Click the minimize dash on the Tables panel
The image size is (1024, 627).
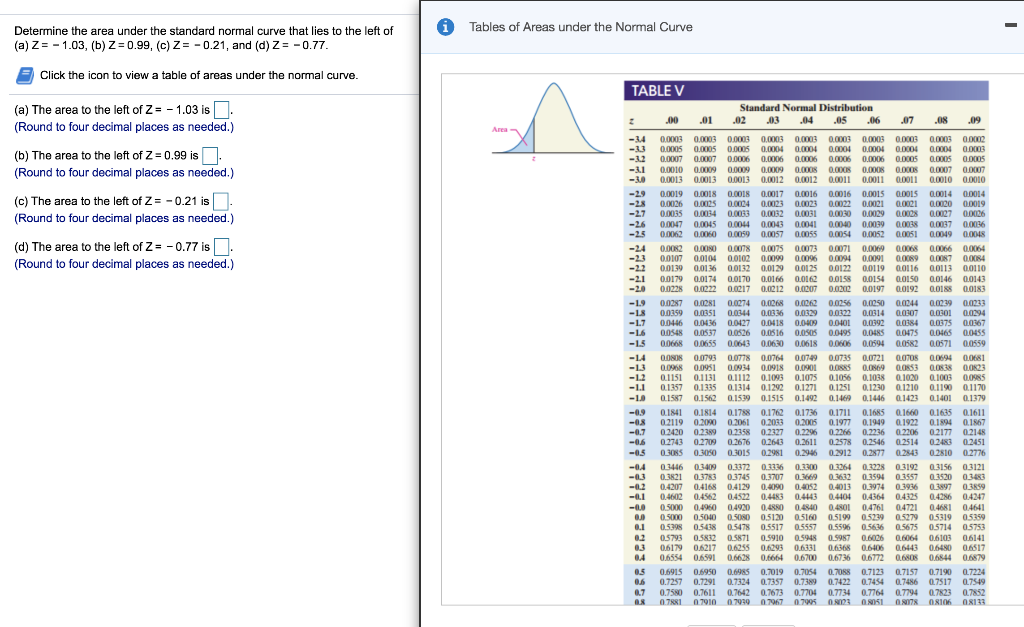tap(1010, 25)
